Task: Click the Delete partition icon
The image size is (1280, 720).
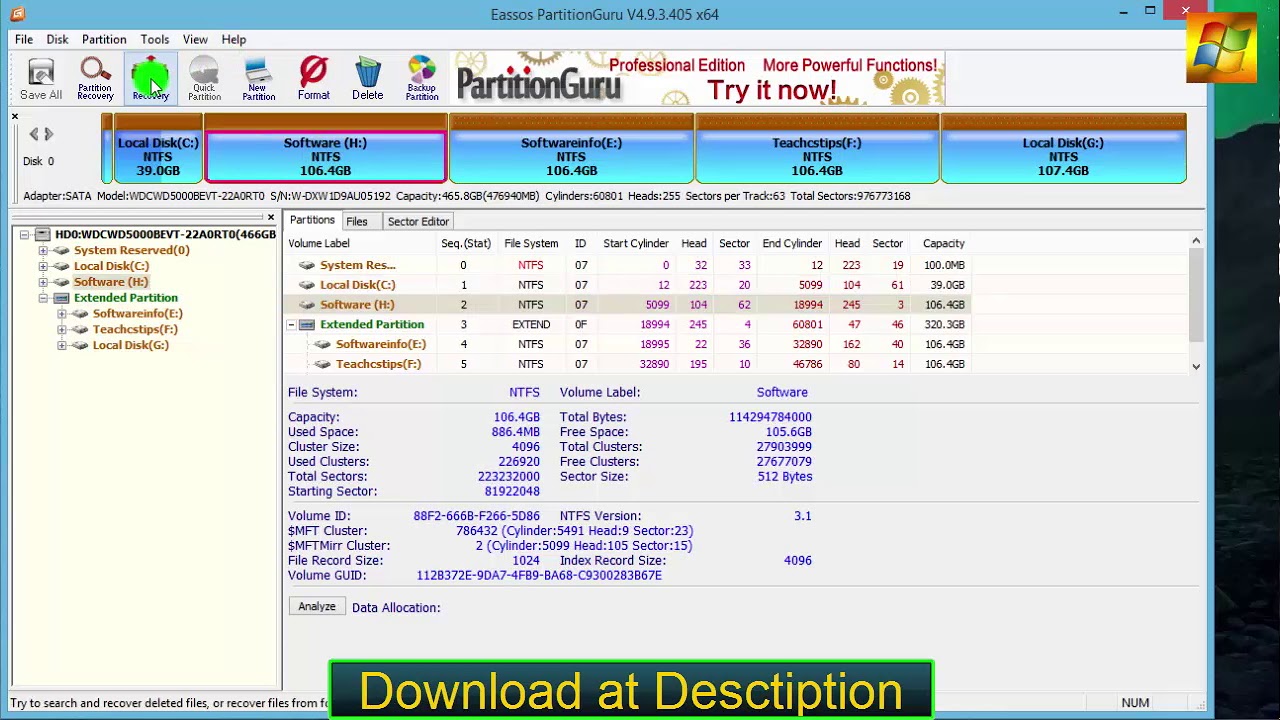Action: click(x=367, y=79)
